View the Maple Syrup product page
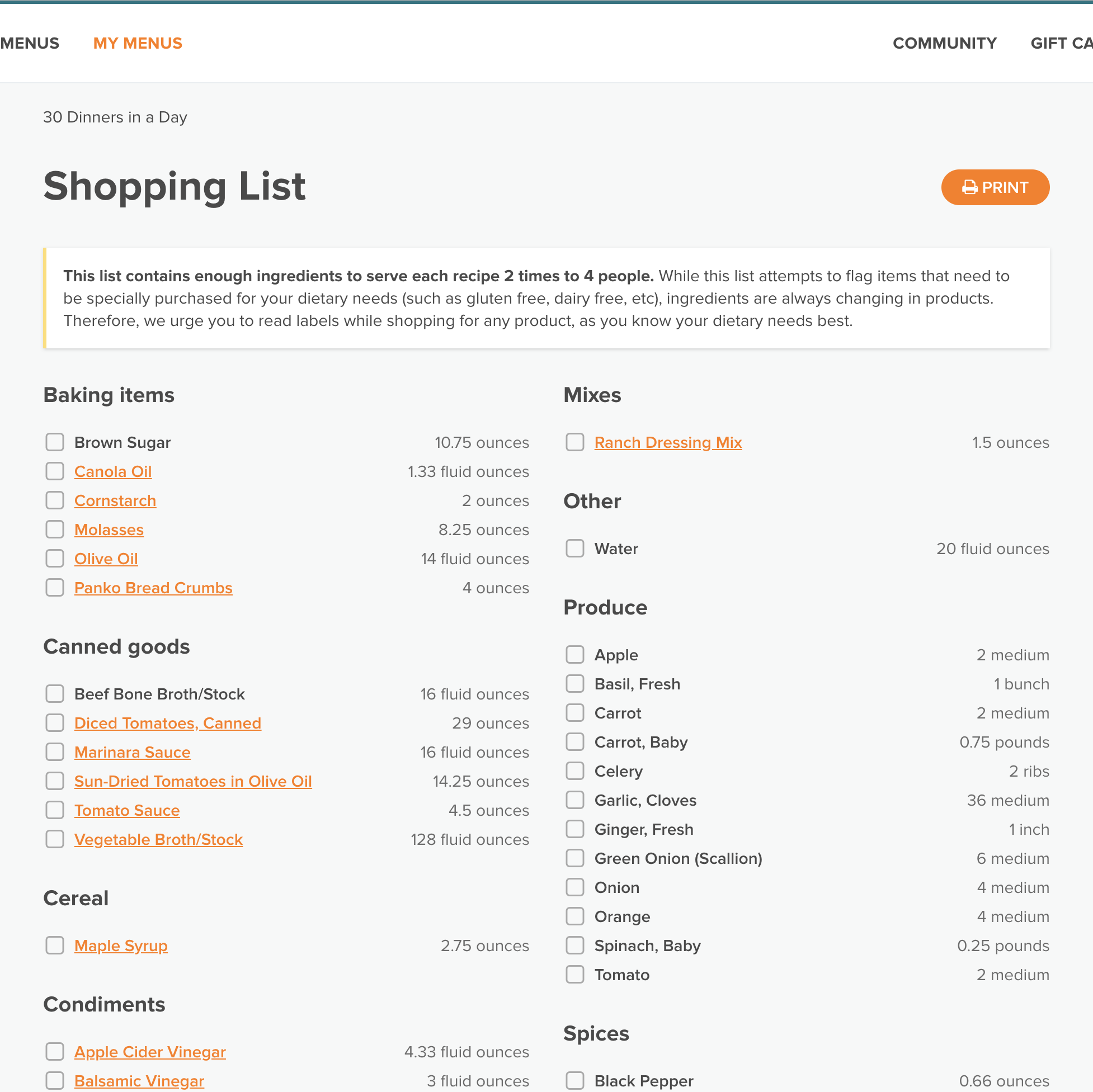The height and width of the screenshot is (1092, 1093). pyautogui.click(x=121, y=946)
